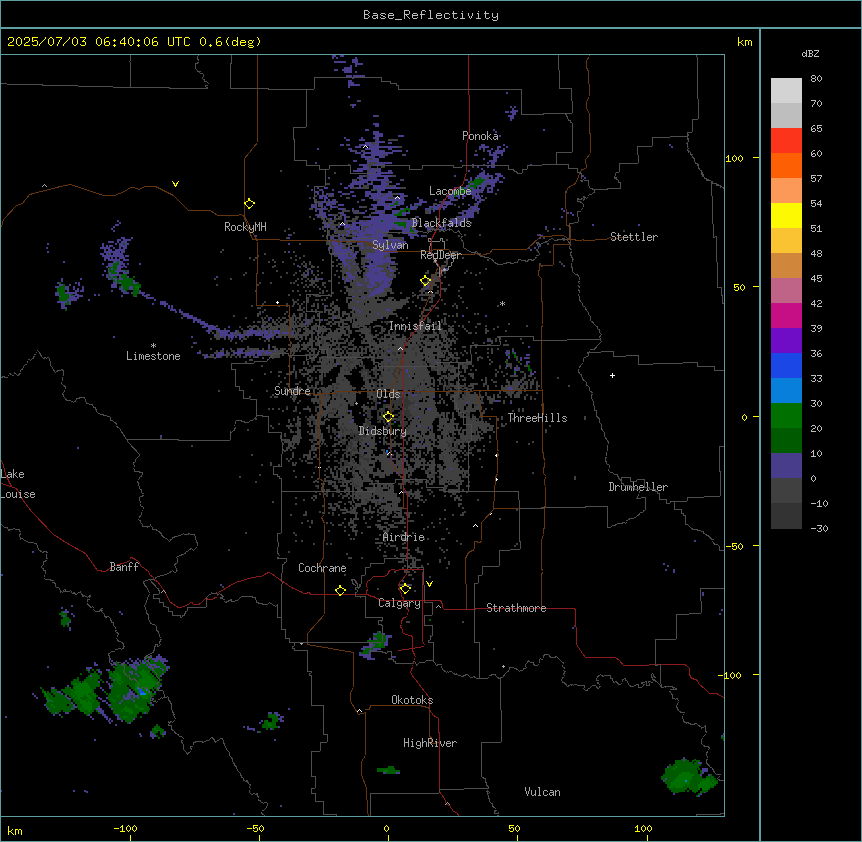Click the red 65–60 dBZ legend swatch

click(x=786, y=141)
